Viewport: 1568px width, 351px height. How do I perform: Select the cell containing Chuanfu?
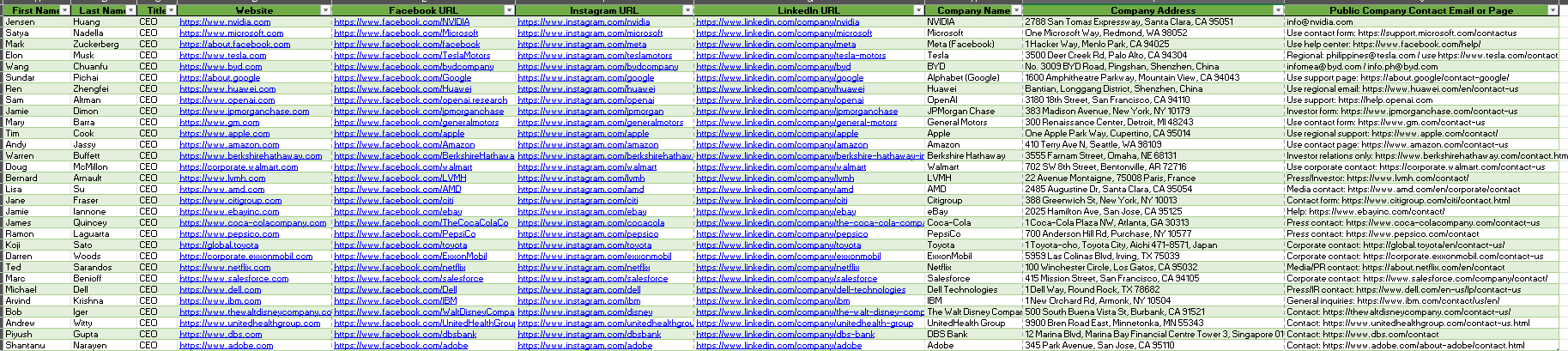click(105, 67)
